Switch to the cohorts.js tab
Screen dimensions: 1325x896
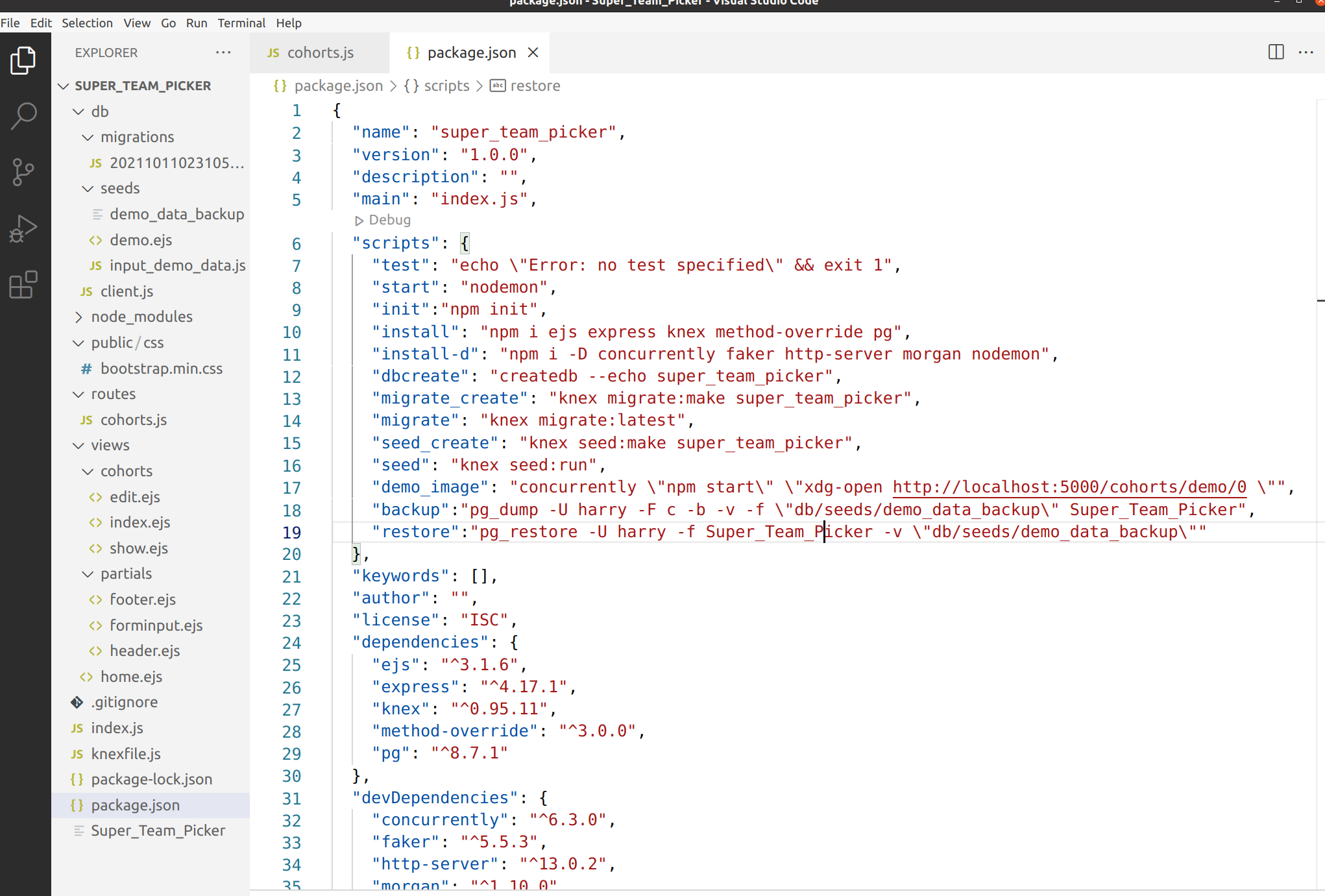pos(319,53)
